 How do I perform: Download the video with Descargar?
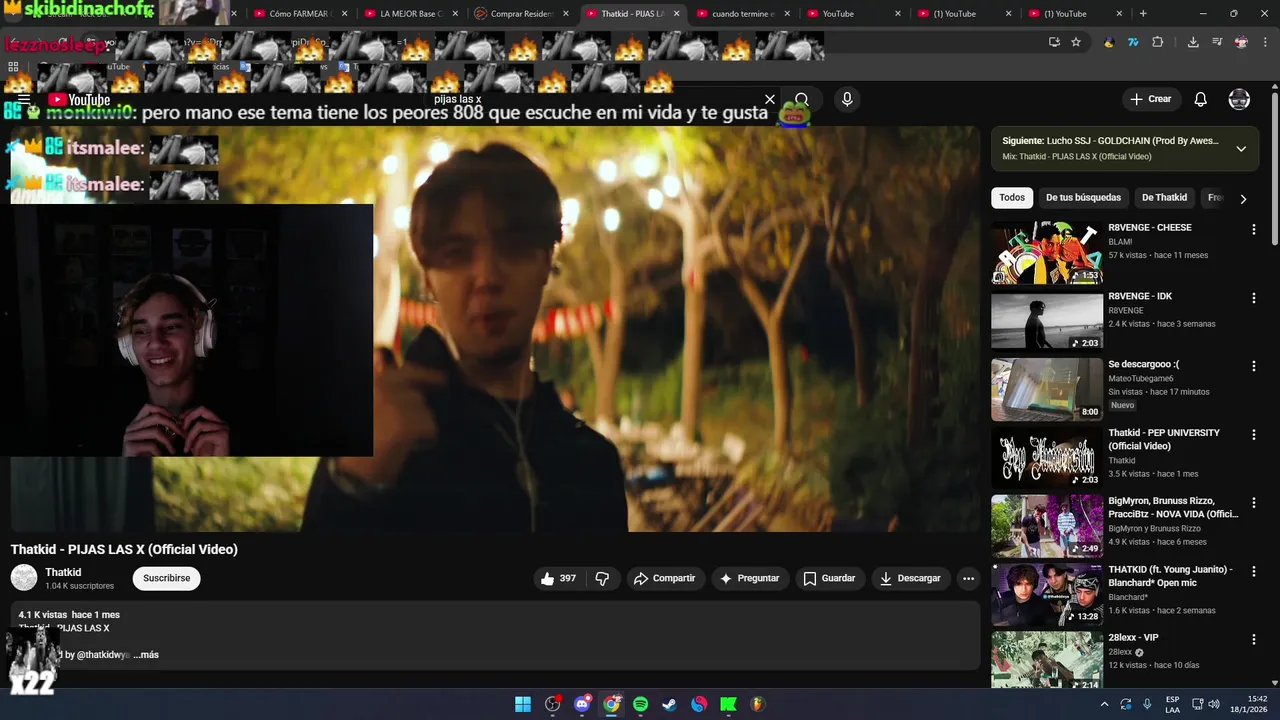[910, 578]
